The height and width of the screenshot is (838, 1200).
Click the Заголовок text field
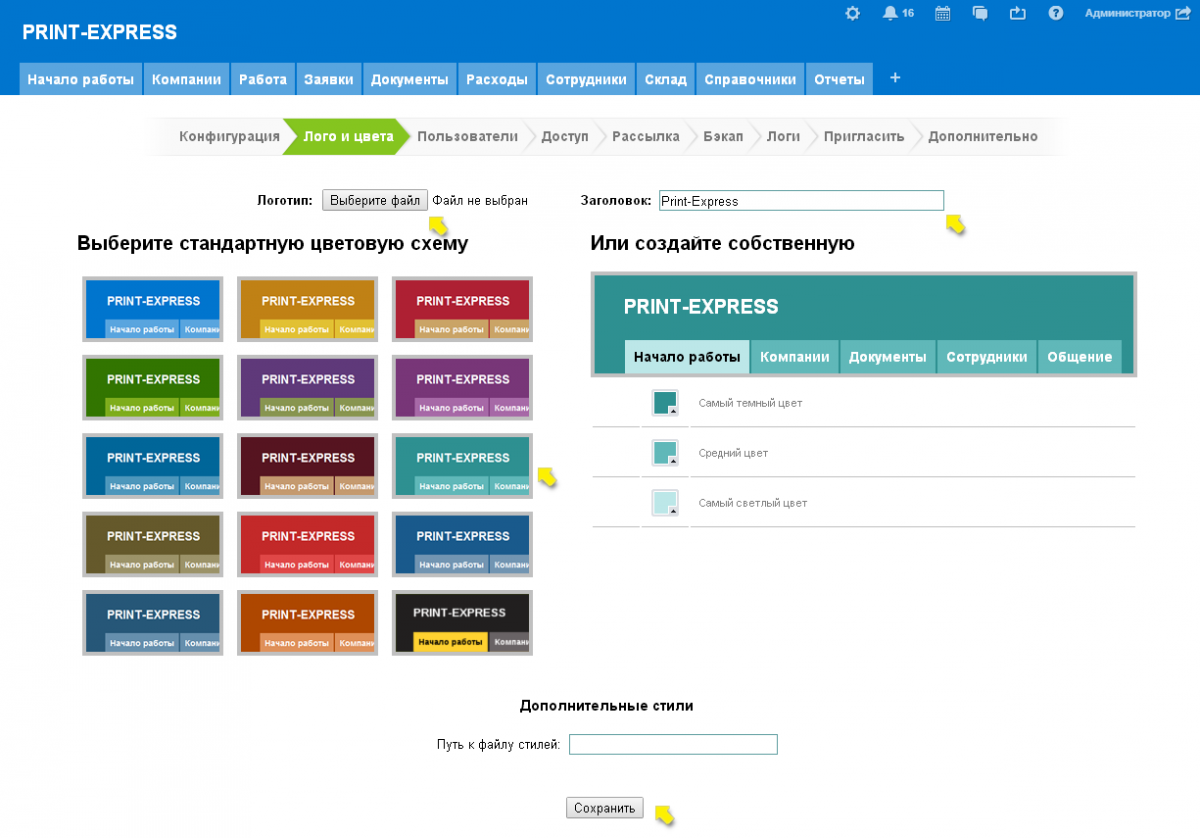coord(800,201)
